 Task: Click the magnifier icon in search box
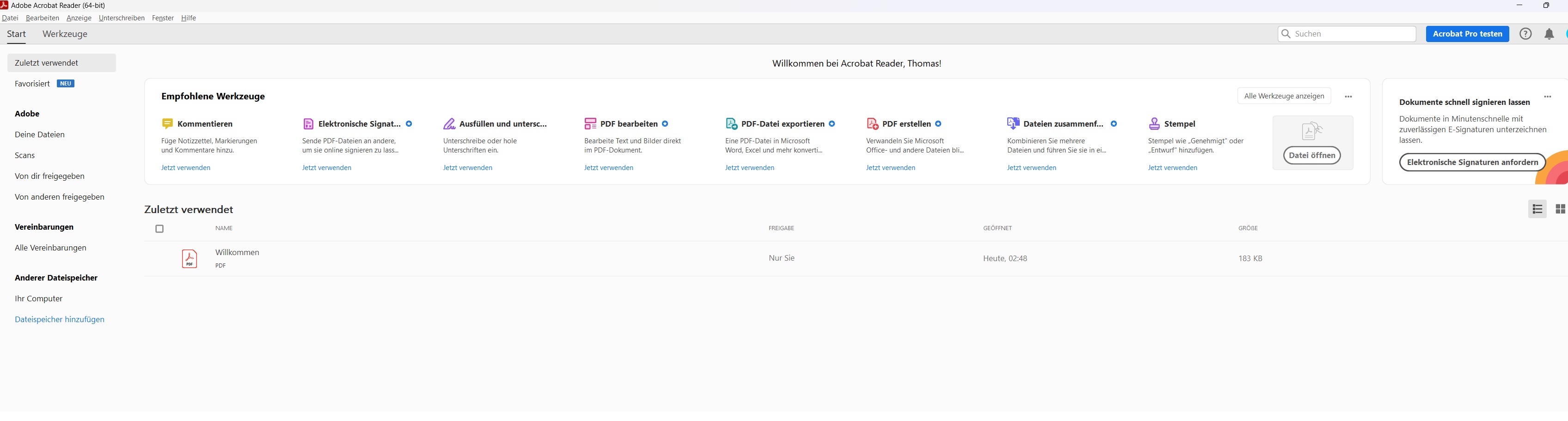coord(1286,34)
